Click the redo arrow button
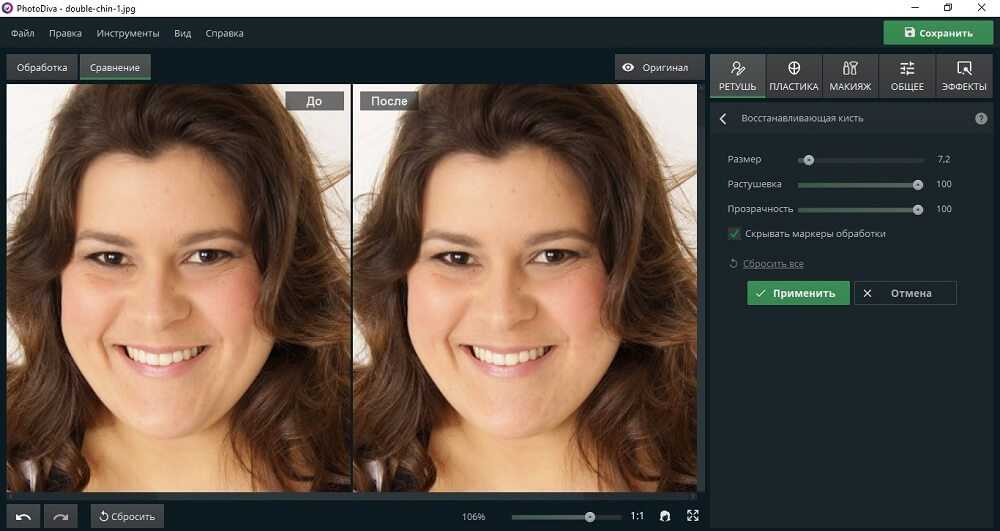The image size is (1000, 531). pyautogui.click(x=60, y=516)
